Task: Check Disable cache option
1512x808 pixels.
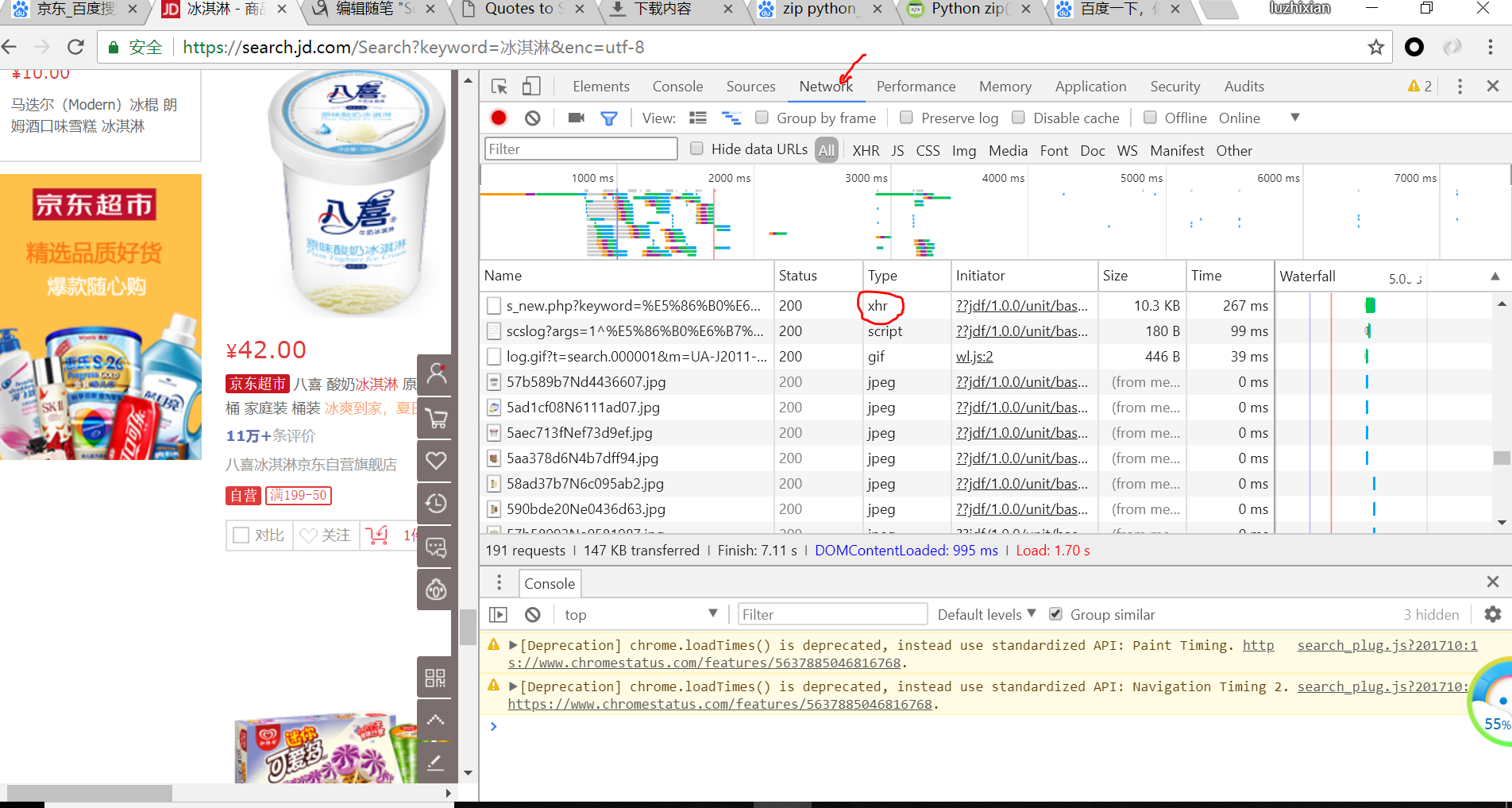Action: [x=1018, y=118]
